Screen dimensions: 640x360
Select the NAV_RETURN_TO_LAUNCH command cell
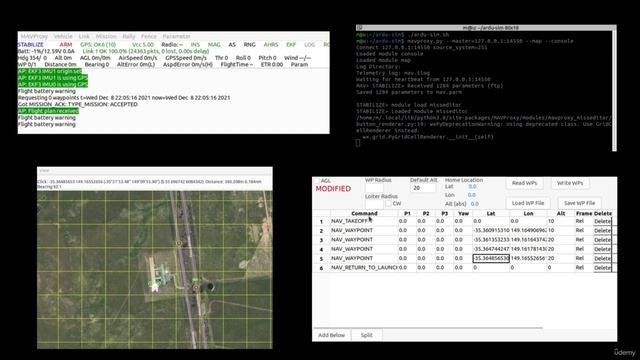(364, 268)
